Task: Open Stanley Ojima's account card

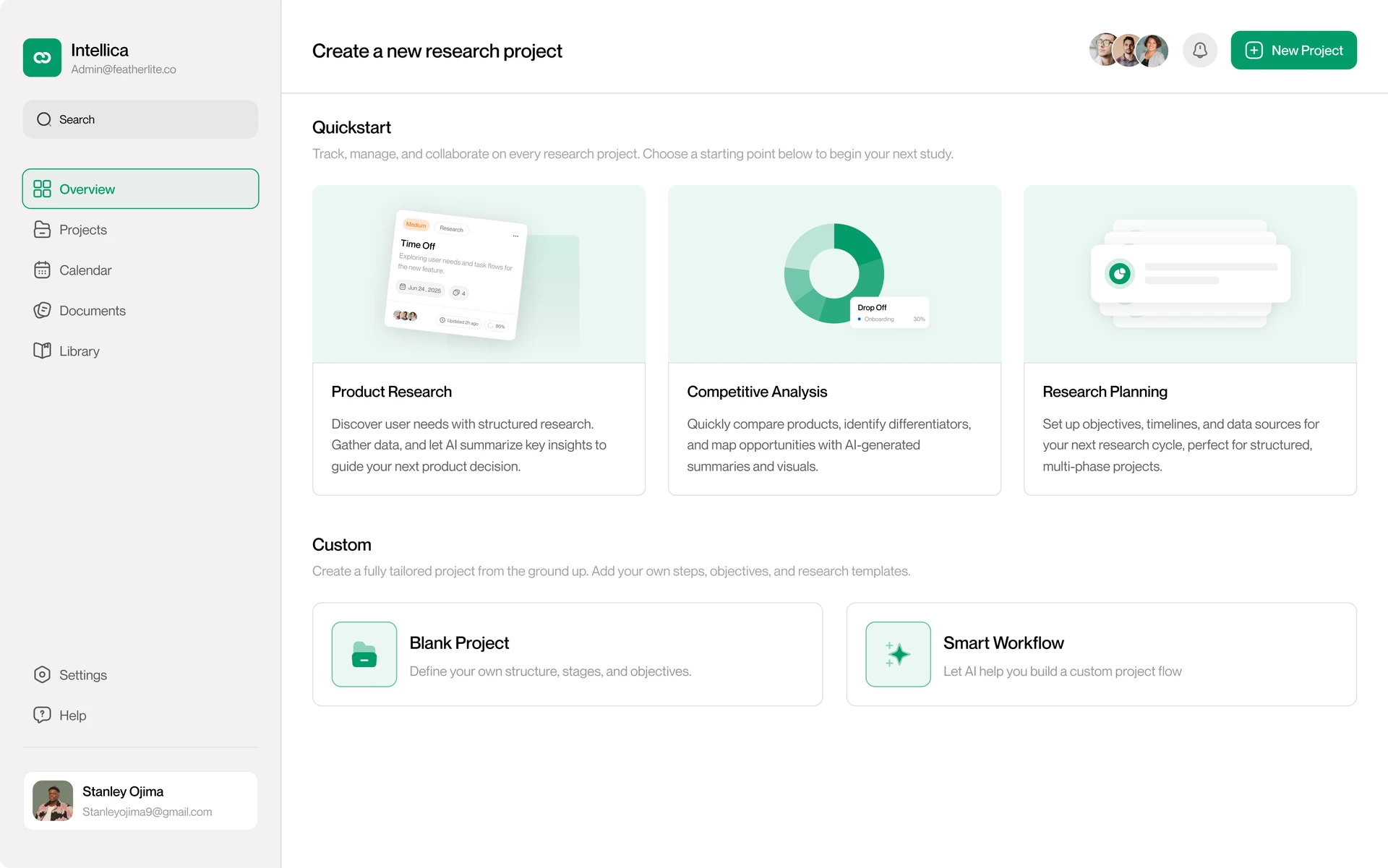Action: [140, 801]
